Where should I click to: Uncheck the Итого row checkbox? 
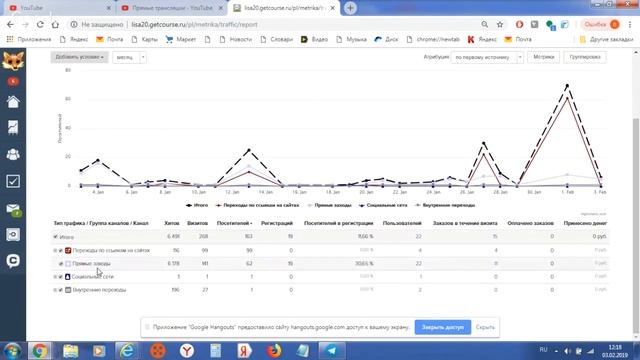click(x=56, y=237)
